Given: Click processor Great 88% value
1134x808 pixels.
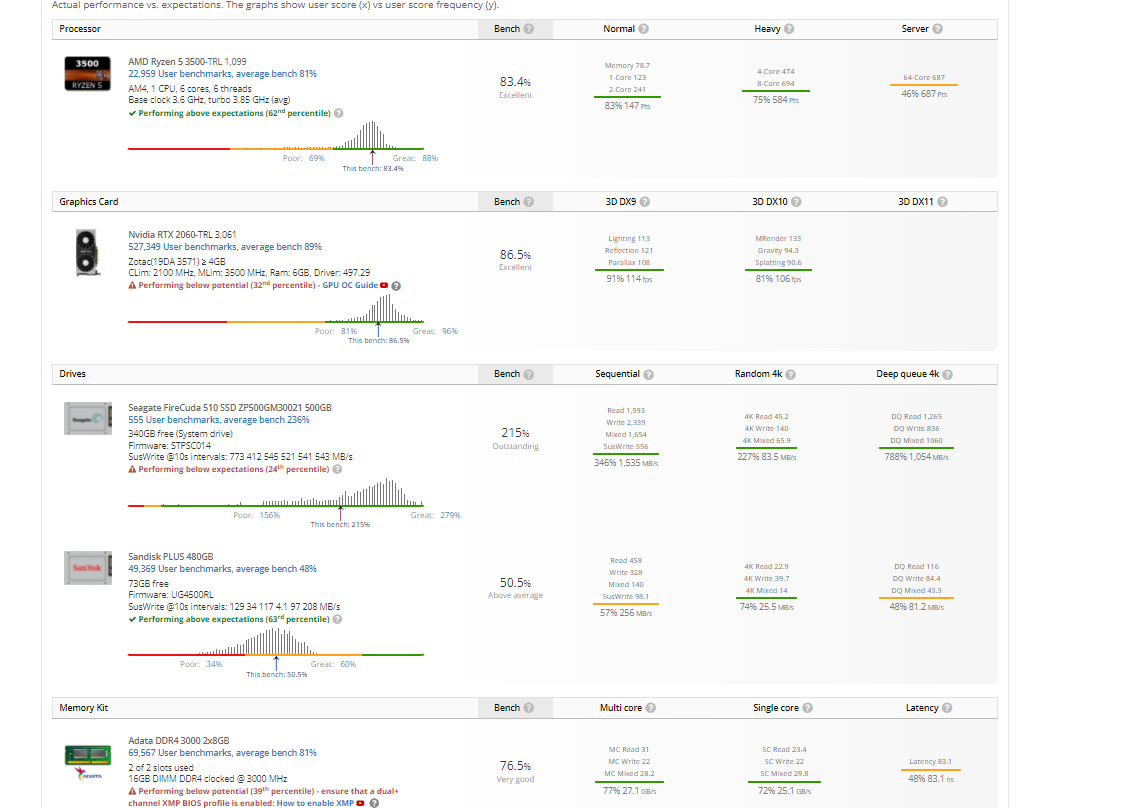Looking at the screenshot, I should pos(430,158).
